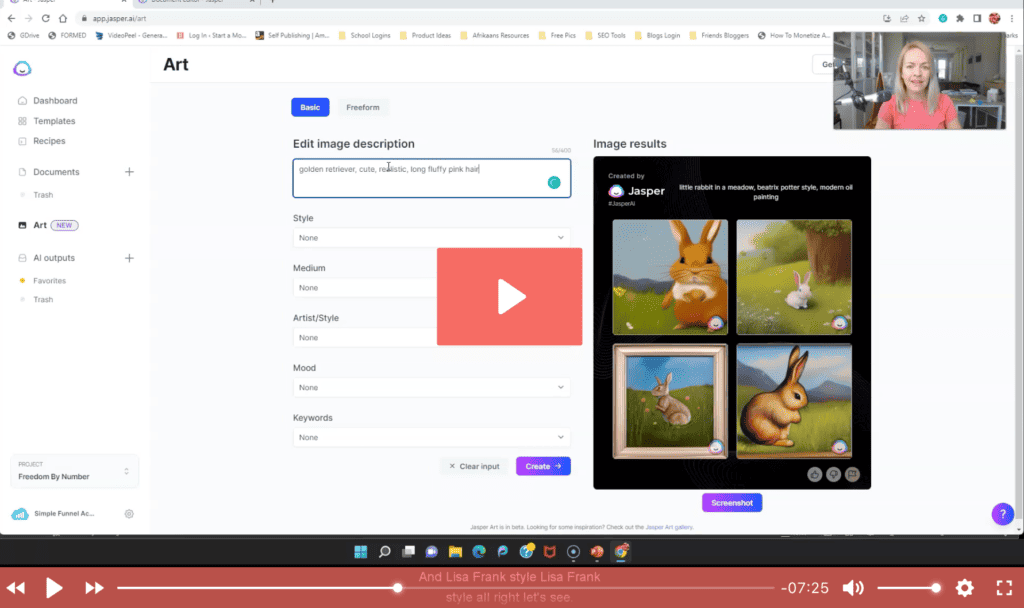
Task: Open Documents in the sidebar
Action: pyautogui.click(x=56, y=172)
